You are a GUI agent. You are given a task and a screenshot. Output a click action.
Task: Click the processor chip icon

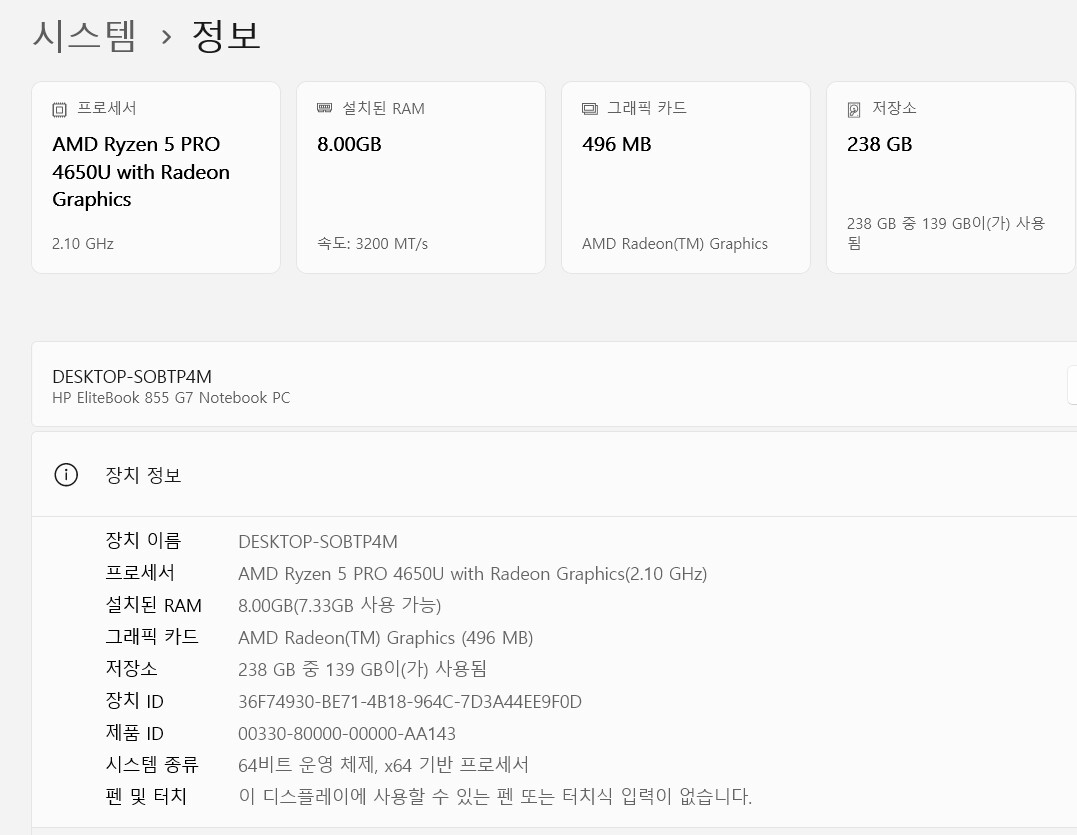point(60,109)
